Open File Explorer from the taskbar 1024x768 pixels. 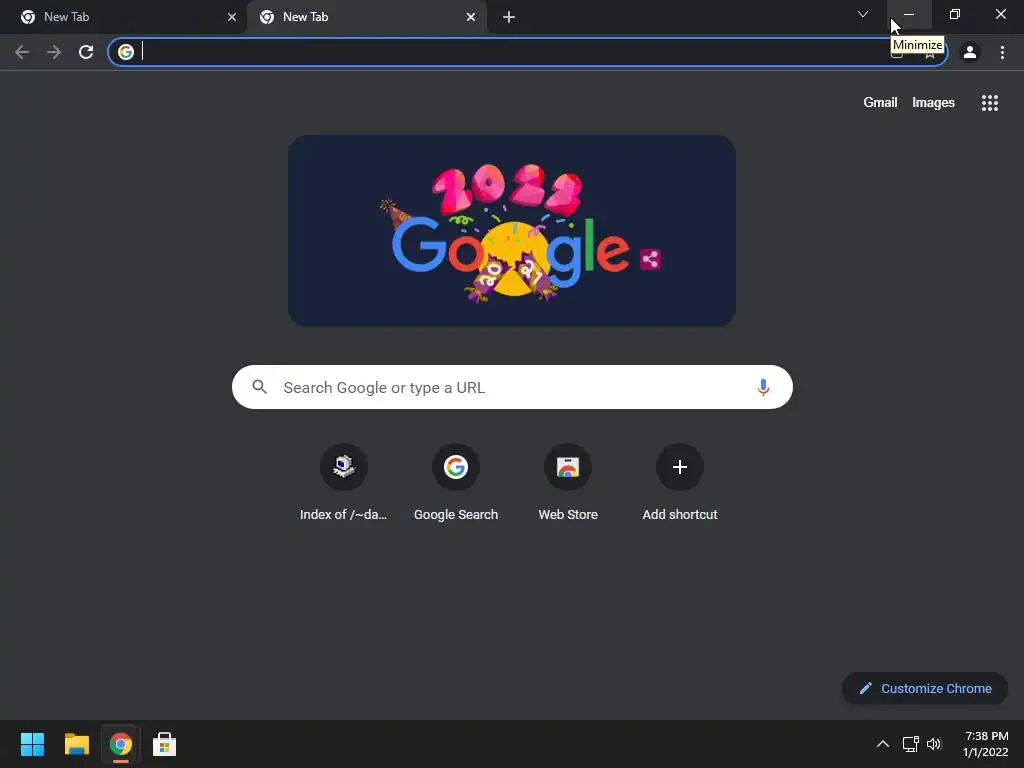click(76, 744)
